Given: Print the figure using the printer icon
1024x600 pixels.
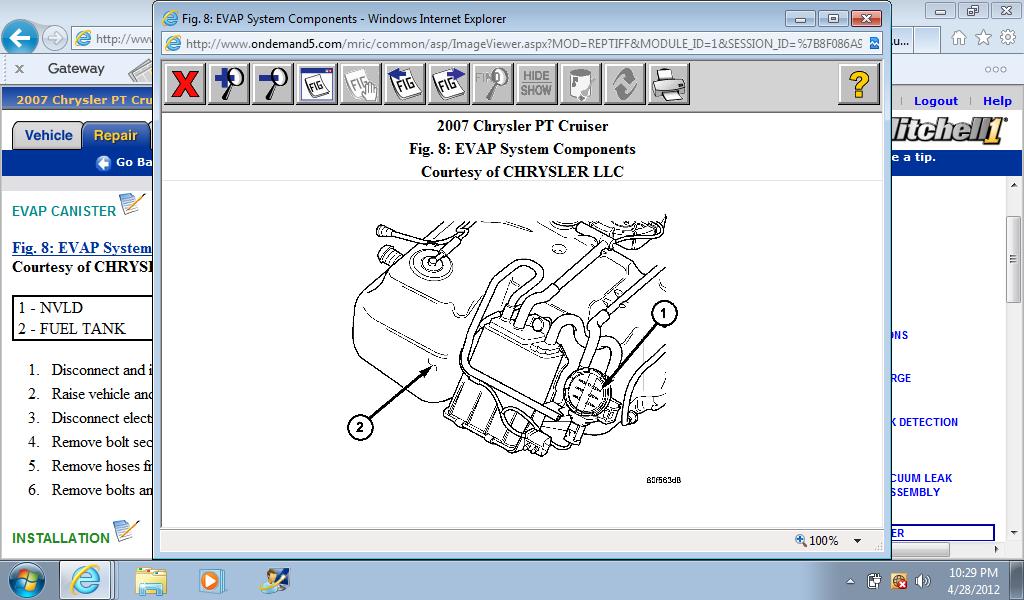Looking at the screenshot, I should 668,84.
